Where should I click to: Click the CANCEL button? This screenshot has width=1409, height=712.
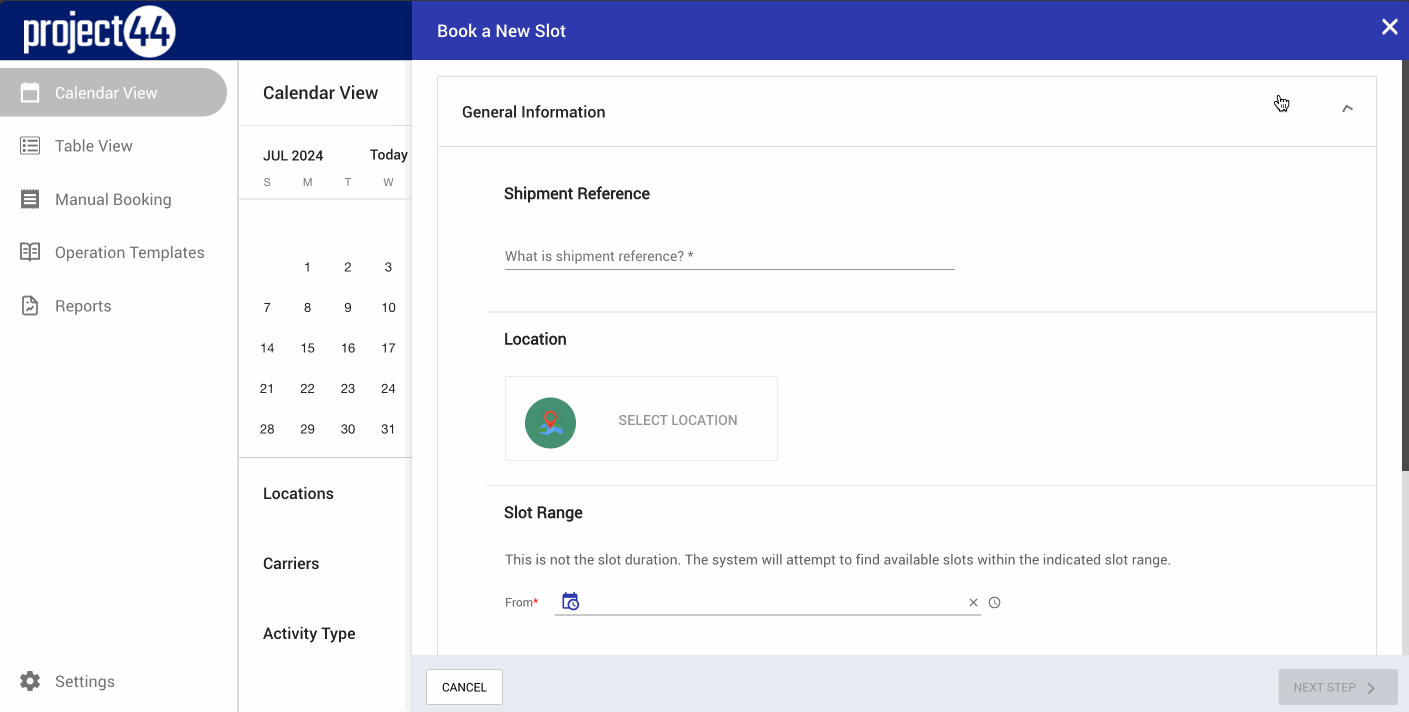pyautogui.click(x=464, y=687)
